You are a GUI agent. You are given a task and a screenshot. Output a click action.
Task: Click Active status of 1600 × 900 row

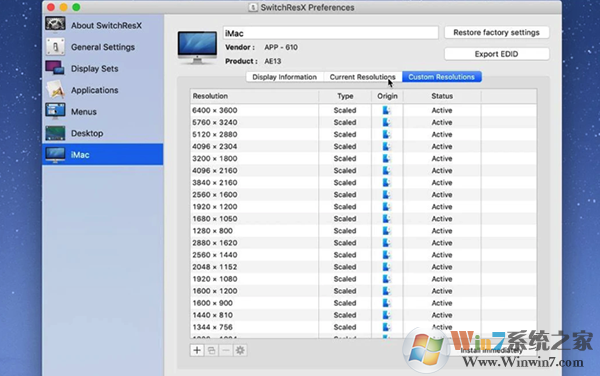(442, 303)
